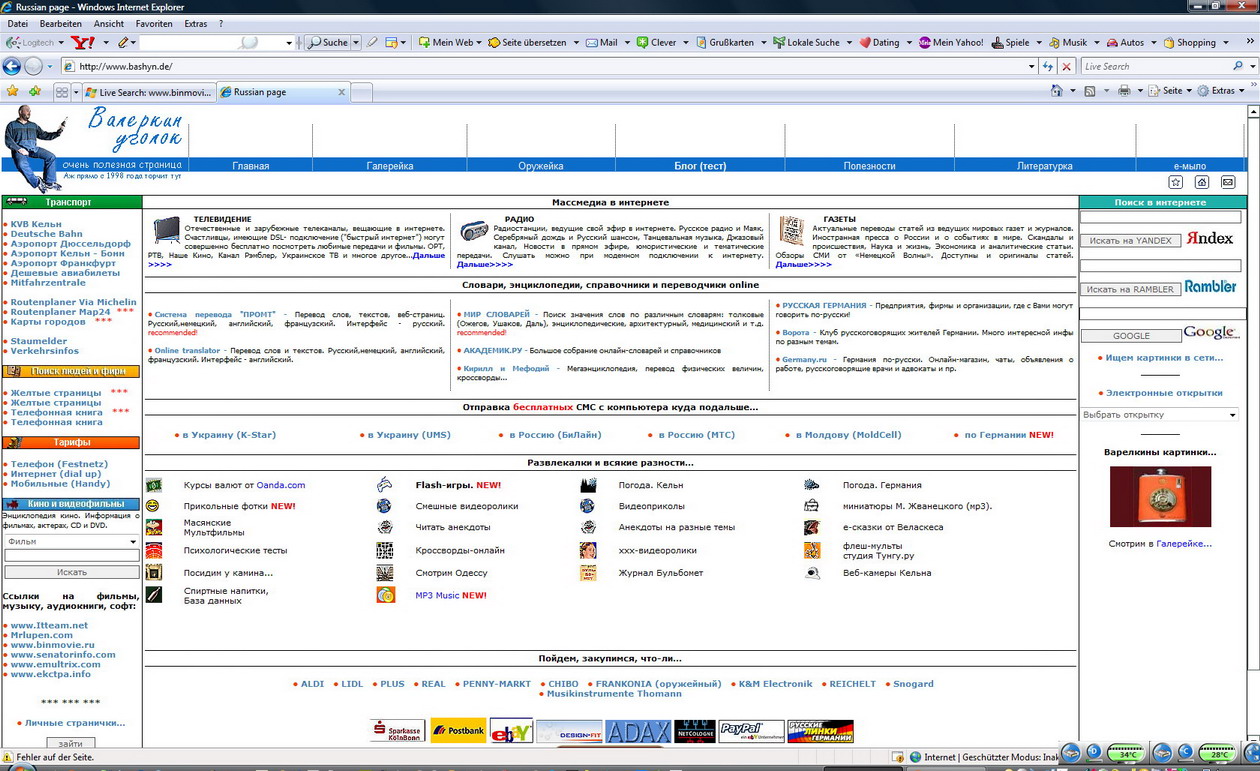Click the browser Back button
1260x771 pixels.
pos(12,66)
